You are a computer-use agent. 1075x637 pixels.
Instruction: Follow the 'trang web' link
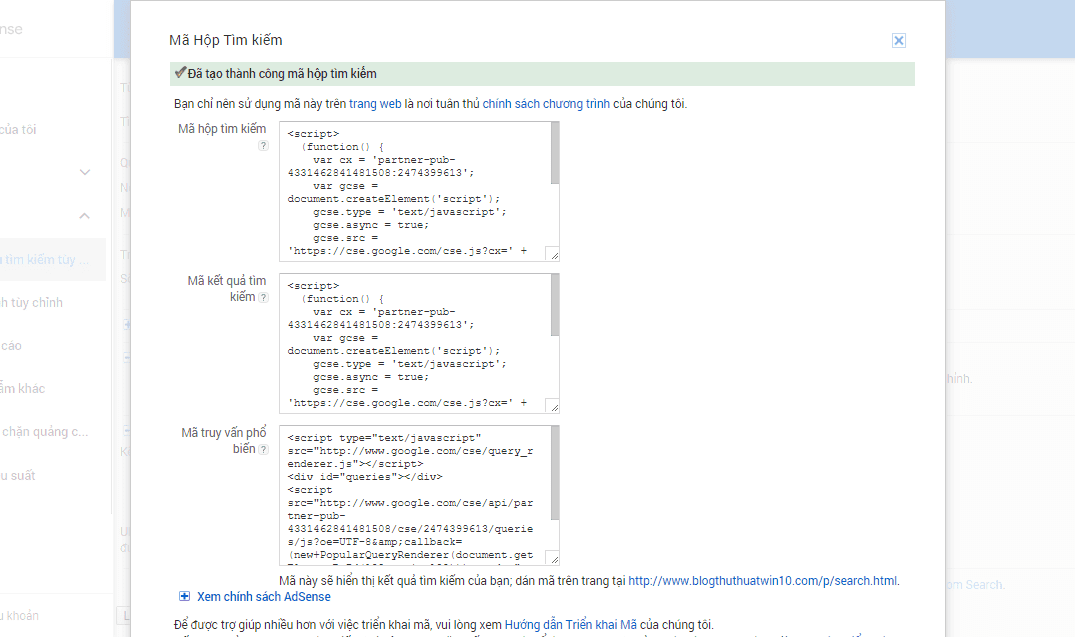375,104
